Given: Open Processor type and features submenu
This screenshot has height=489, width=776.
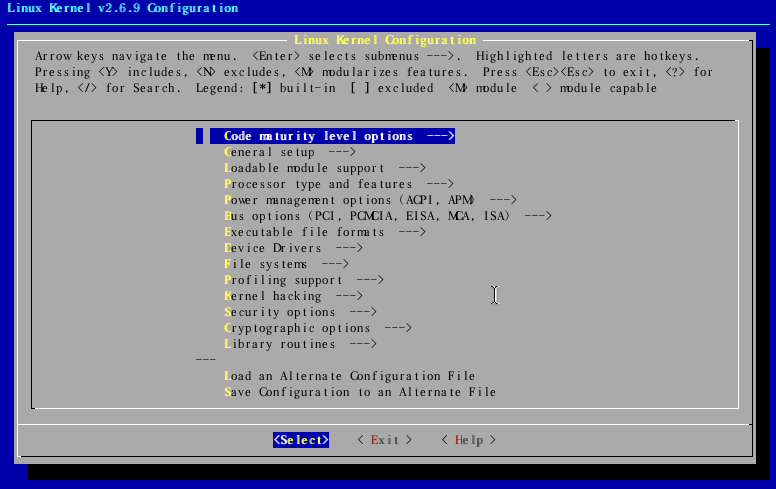Looking at the screenshot, I should 339,184.
